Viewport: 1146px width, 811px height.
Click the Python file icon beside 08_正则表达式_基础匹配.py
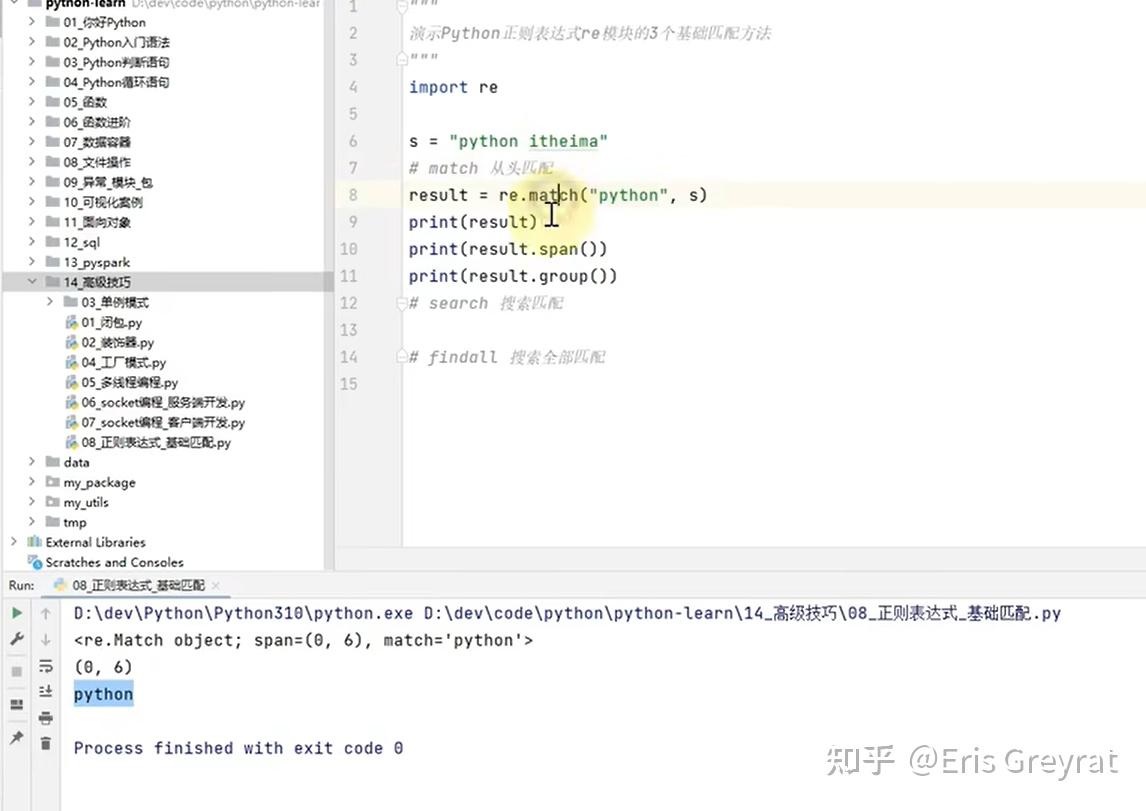click(x=71, y=442)
